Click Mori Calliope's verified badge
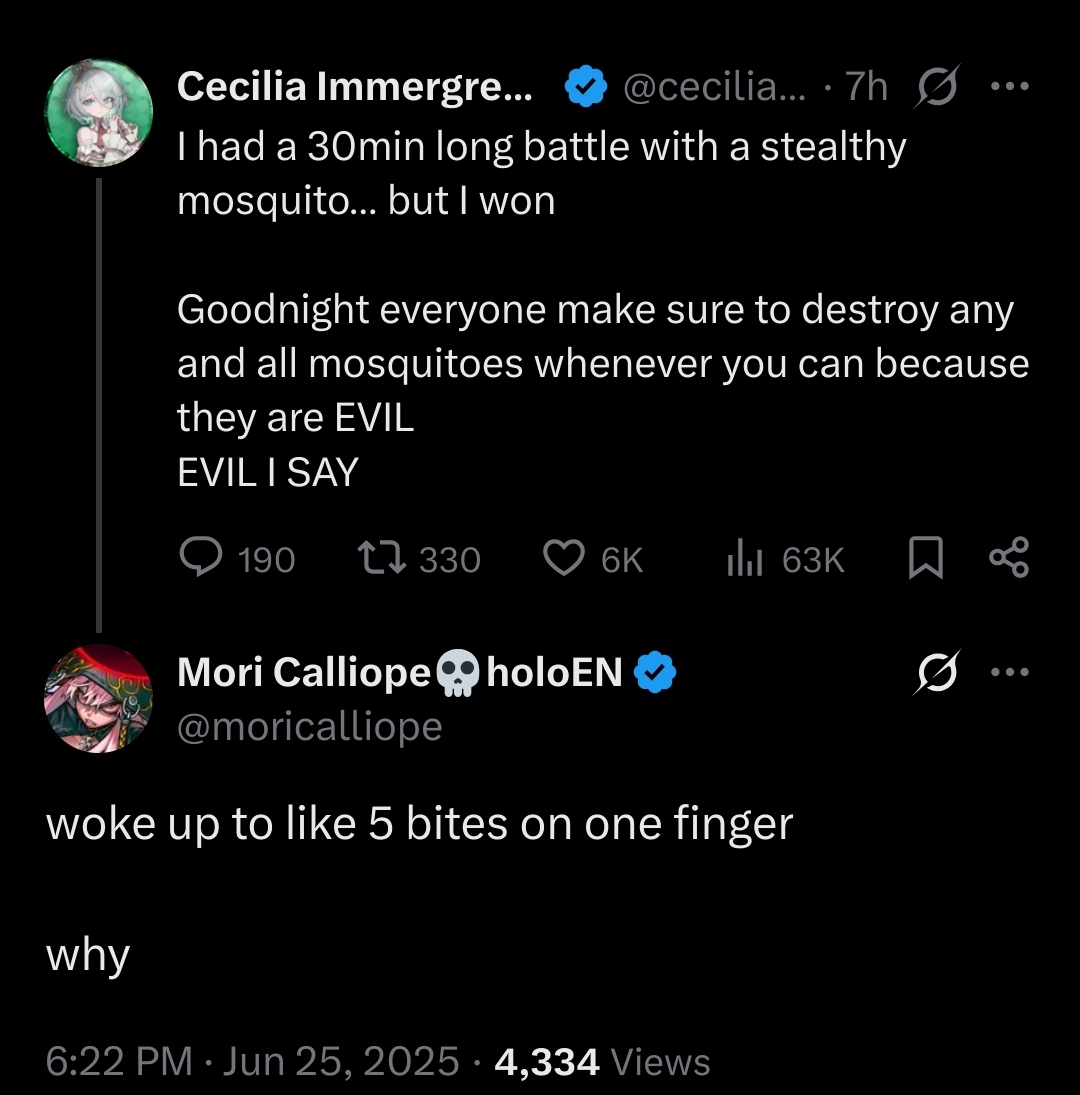 point(654,672)
